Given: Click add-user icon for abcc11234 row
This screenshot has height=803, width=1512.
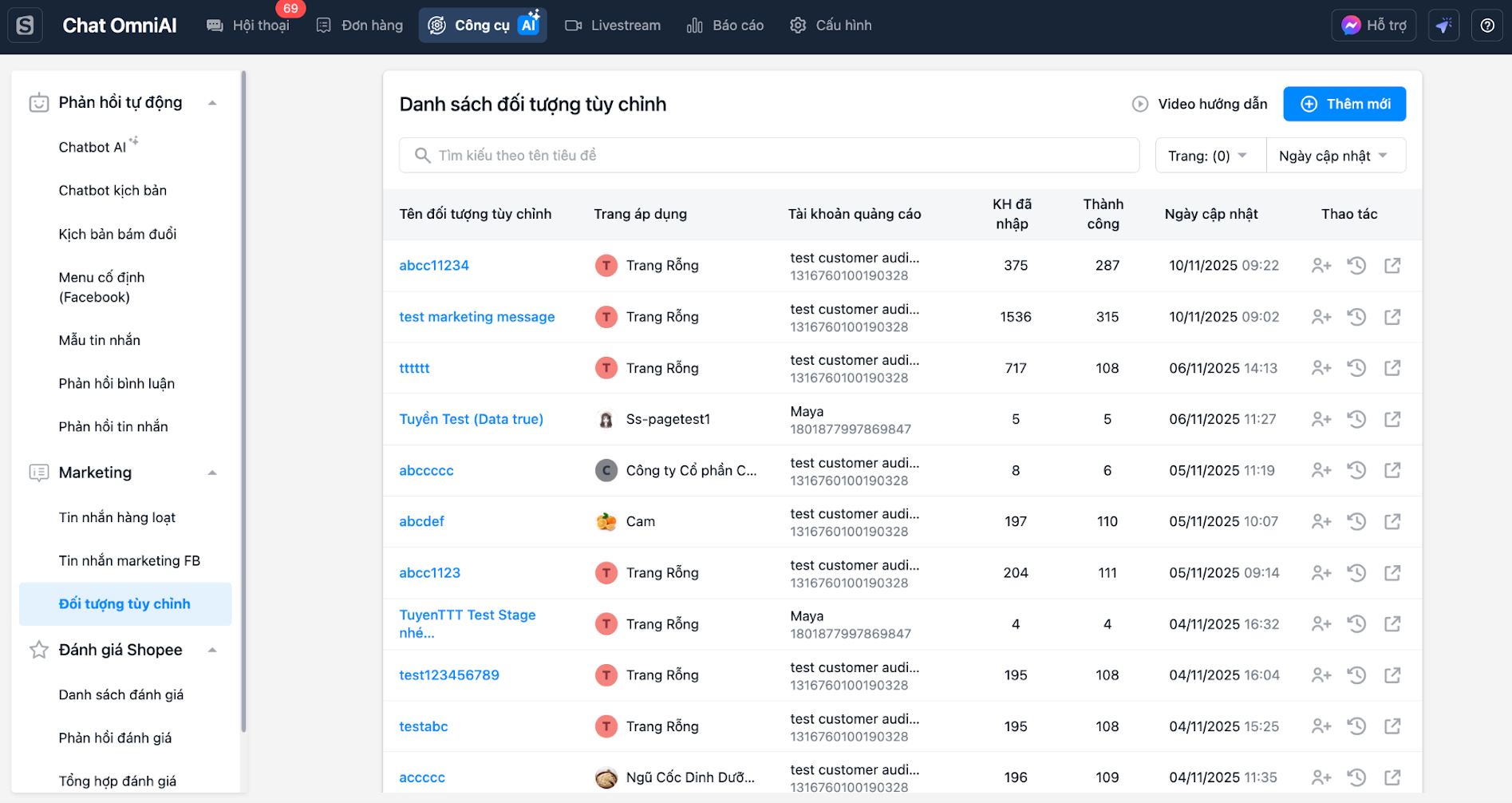Looking at the screenshot, I should click(1321, 266).
